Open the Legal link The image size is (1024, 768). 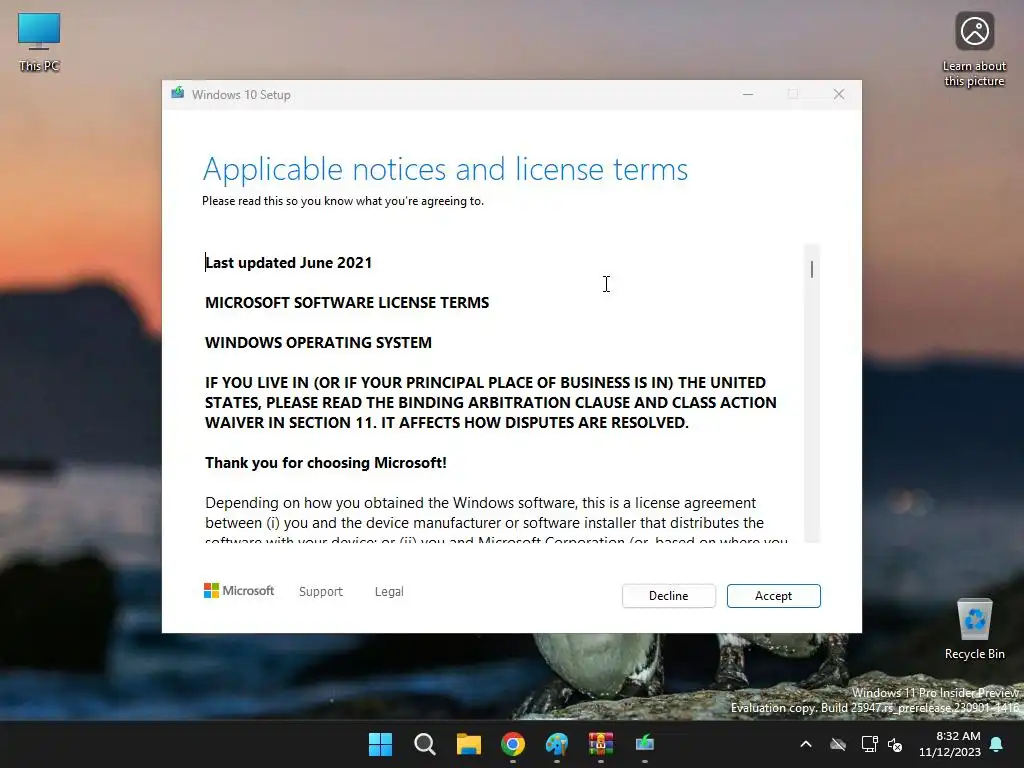coord(389,592)
